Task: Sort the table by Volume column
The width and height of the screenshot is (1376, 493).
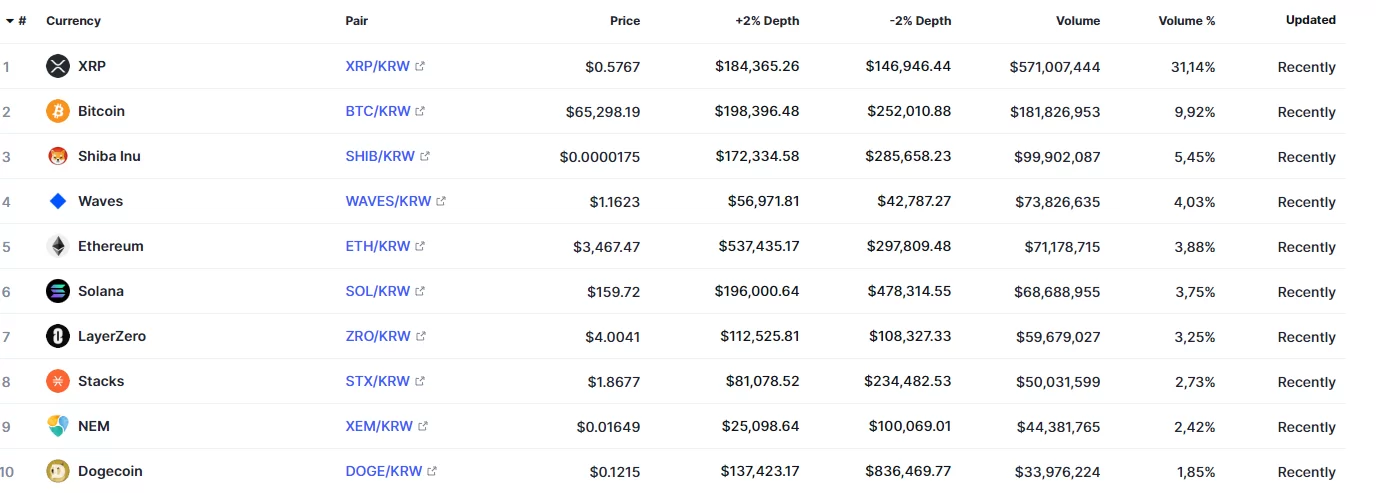Action: click(x=1078, y=20)
